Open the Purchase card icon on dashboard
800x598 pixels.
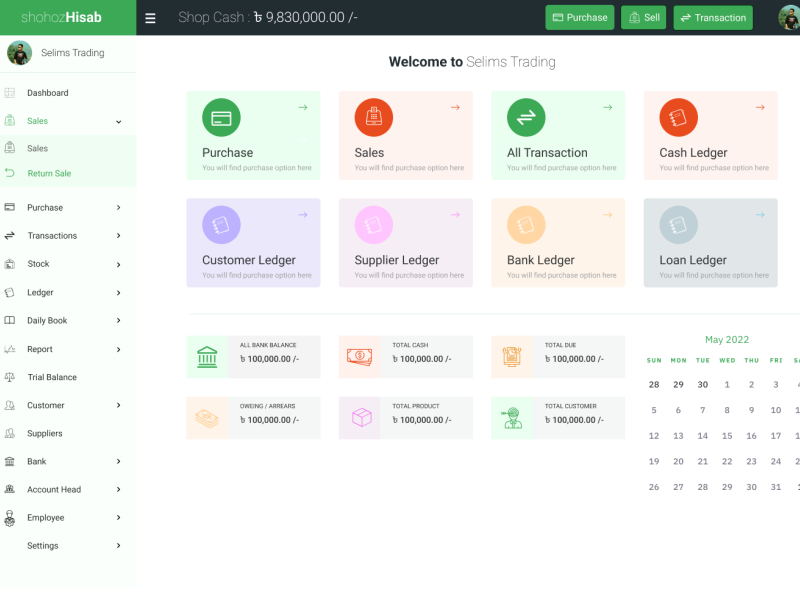221,117
